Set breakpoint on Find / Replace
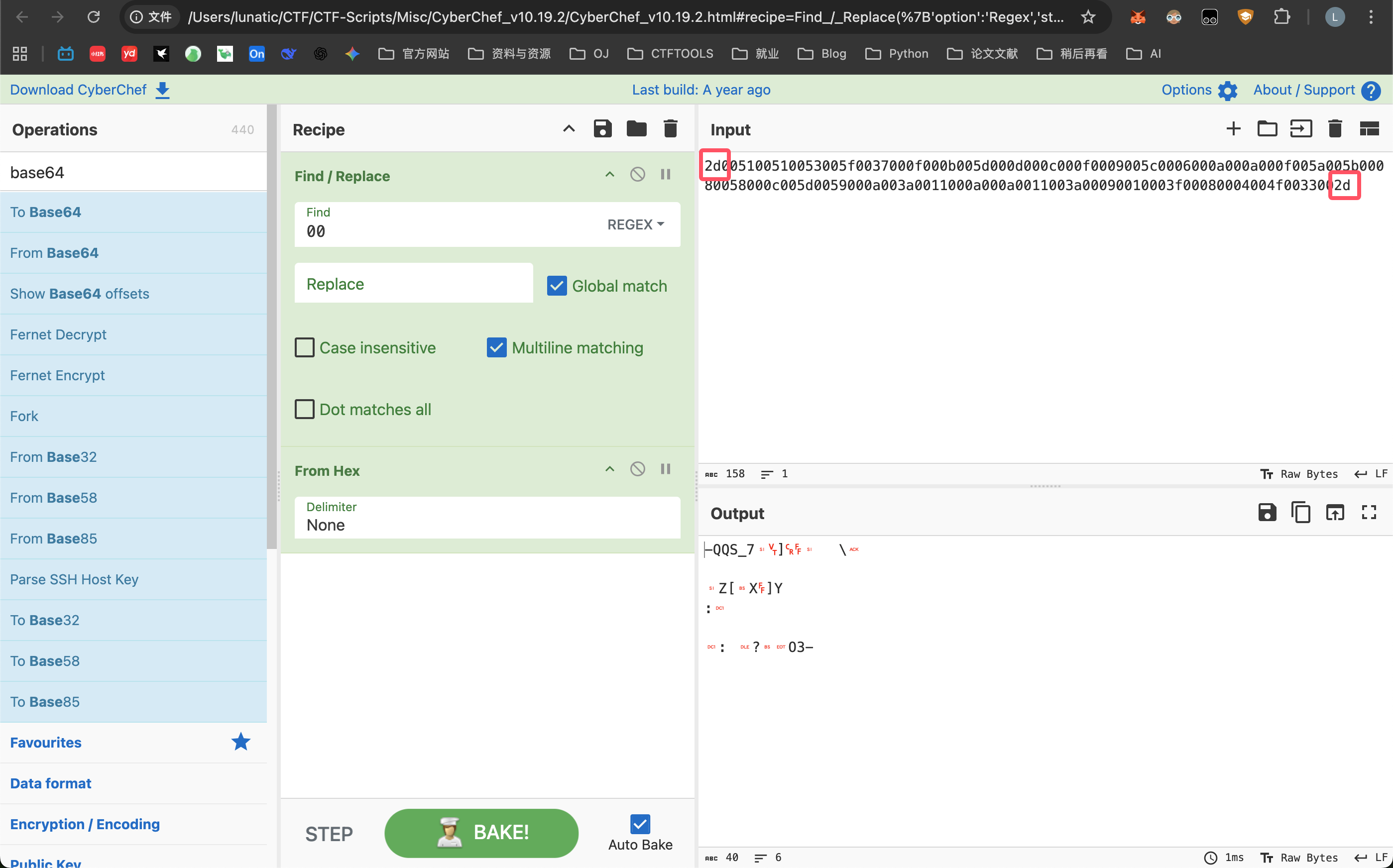The width and height of the screenshot is (1393, 868). point(666,175)
